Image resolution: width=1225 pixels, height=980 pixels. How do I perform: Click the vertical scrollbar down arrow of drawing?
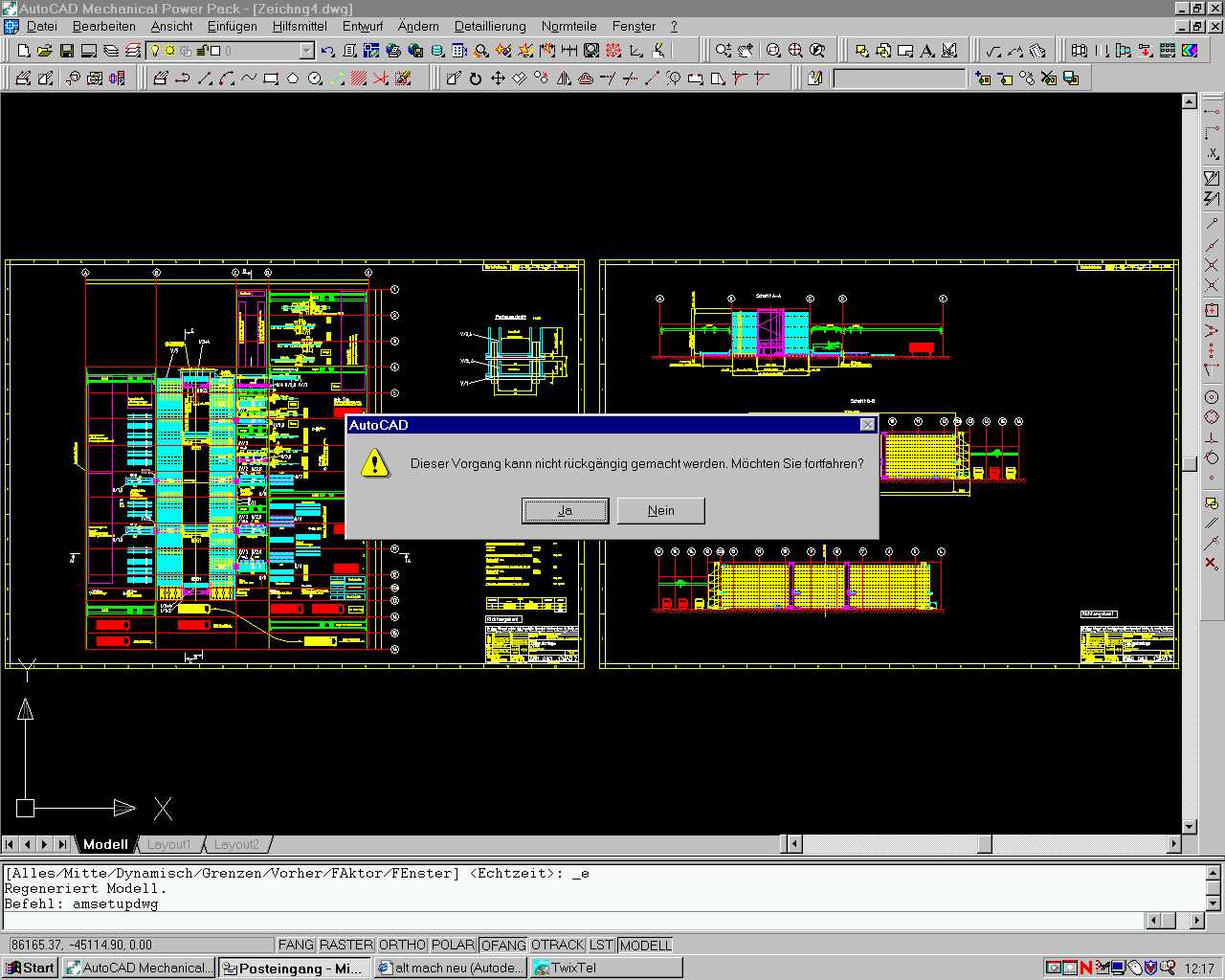click(x=1190, y=827)
